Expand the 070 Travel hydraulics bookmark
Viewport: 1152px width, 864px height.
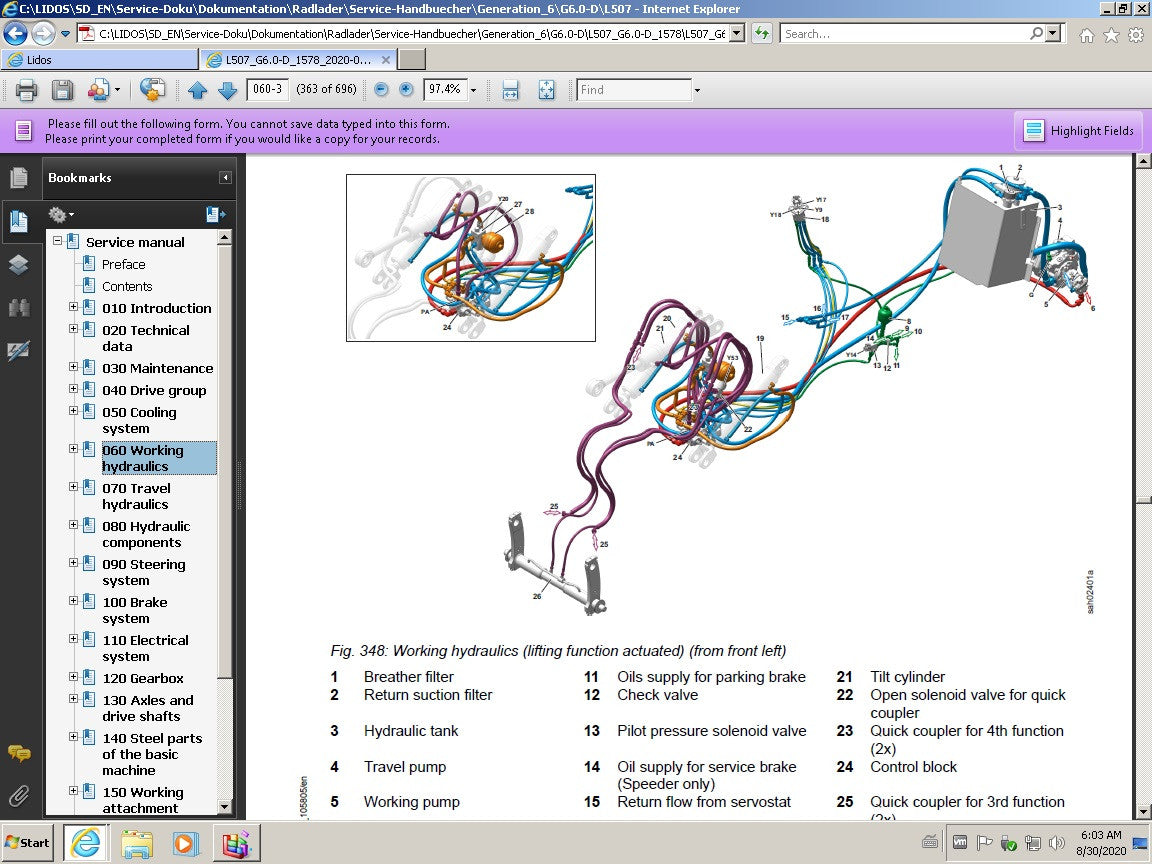click(x=73, y=487)
